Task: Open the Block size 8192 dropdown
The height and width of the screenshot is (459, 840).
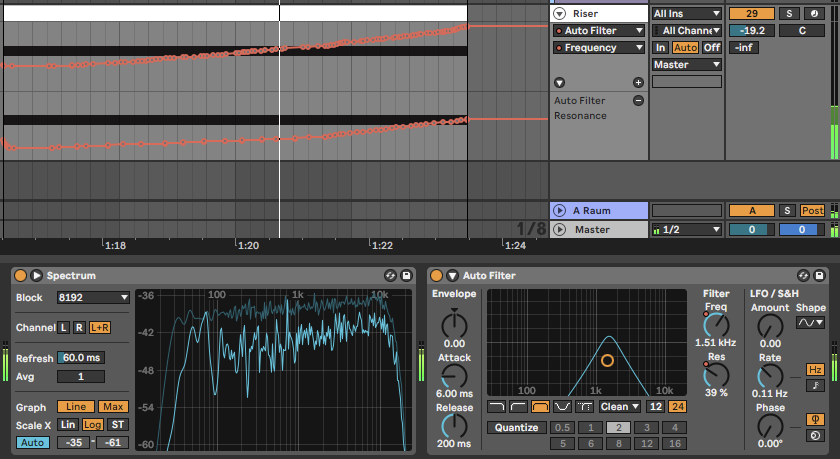Action: click(x=93, y=297)
